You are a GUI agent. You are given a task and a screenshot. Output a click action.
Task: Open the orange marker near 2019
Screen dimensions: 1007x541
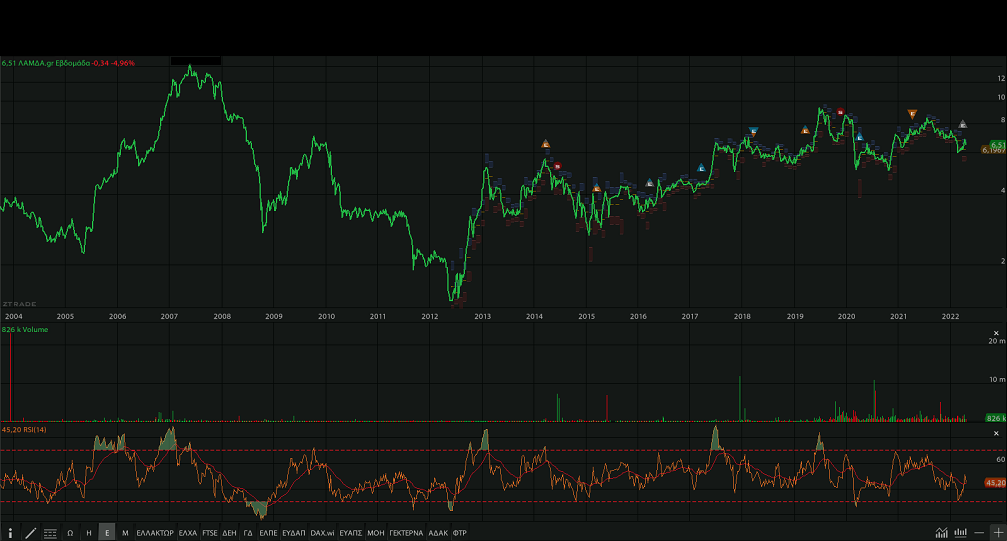[x=805, y=130]
